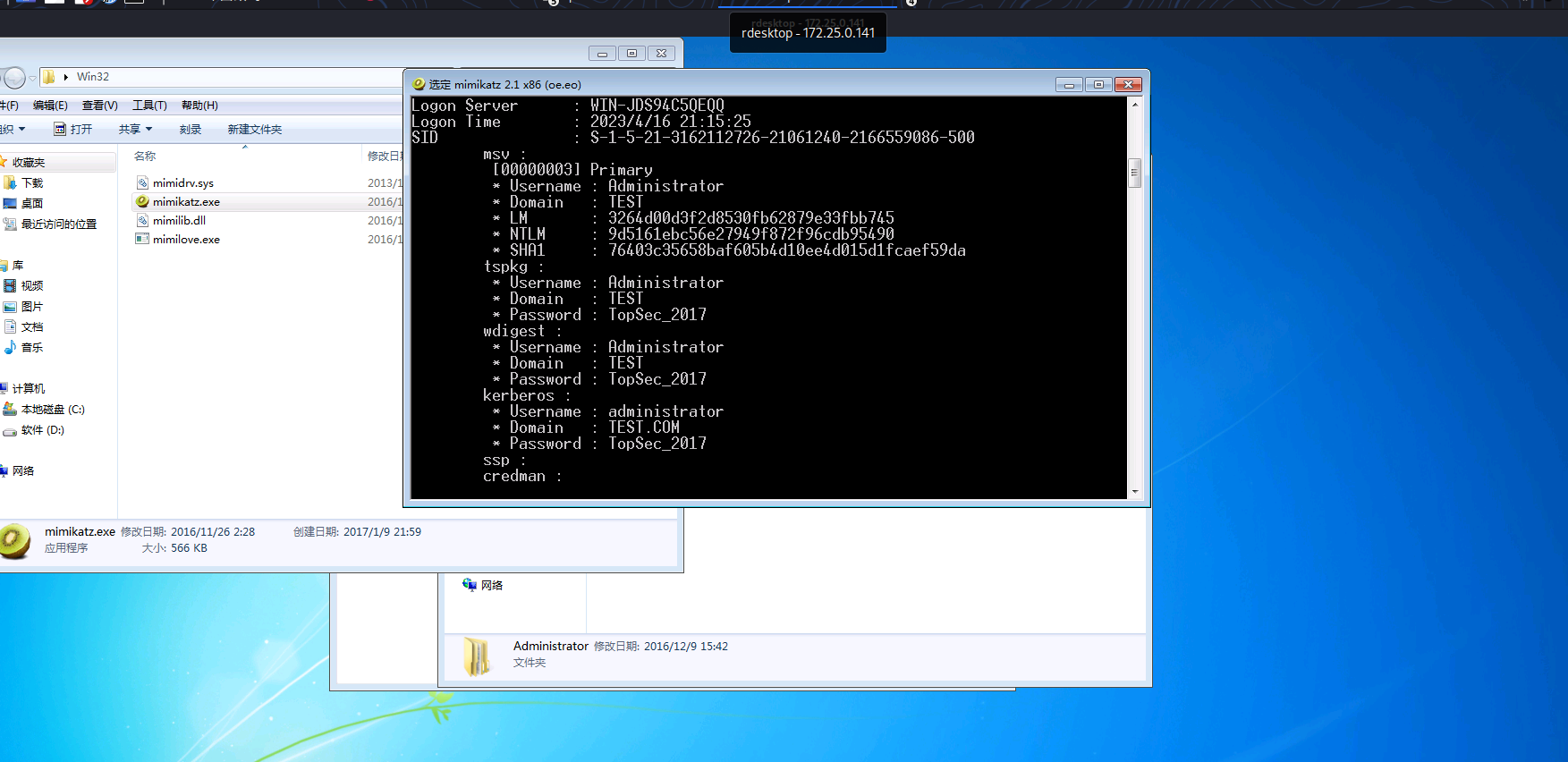Image resolution: width=1568 pixels, height=762 pixels.
Task: Click the SID S-1-5-21 line in console
Action: pyautogui.click(x=693, y=138)
